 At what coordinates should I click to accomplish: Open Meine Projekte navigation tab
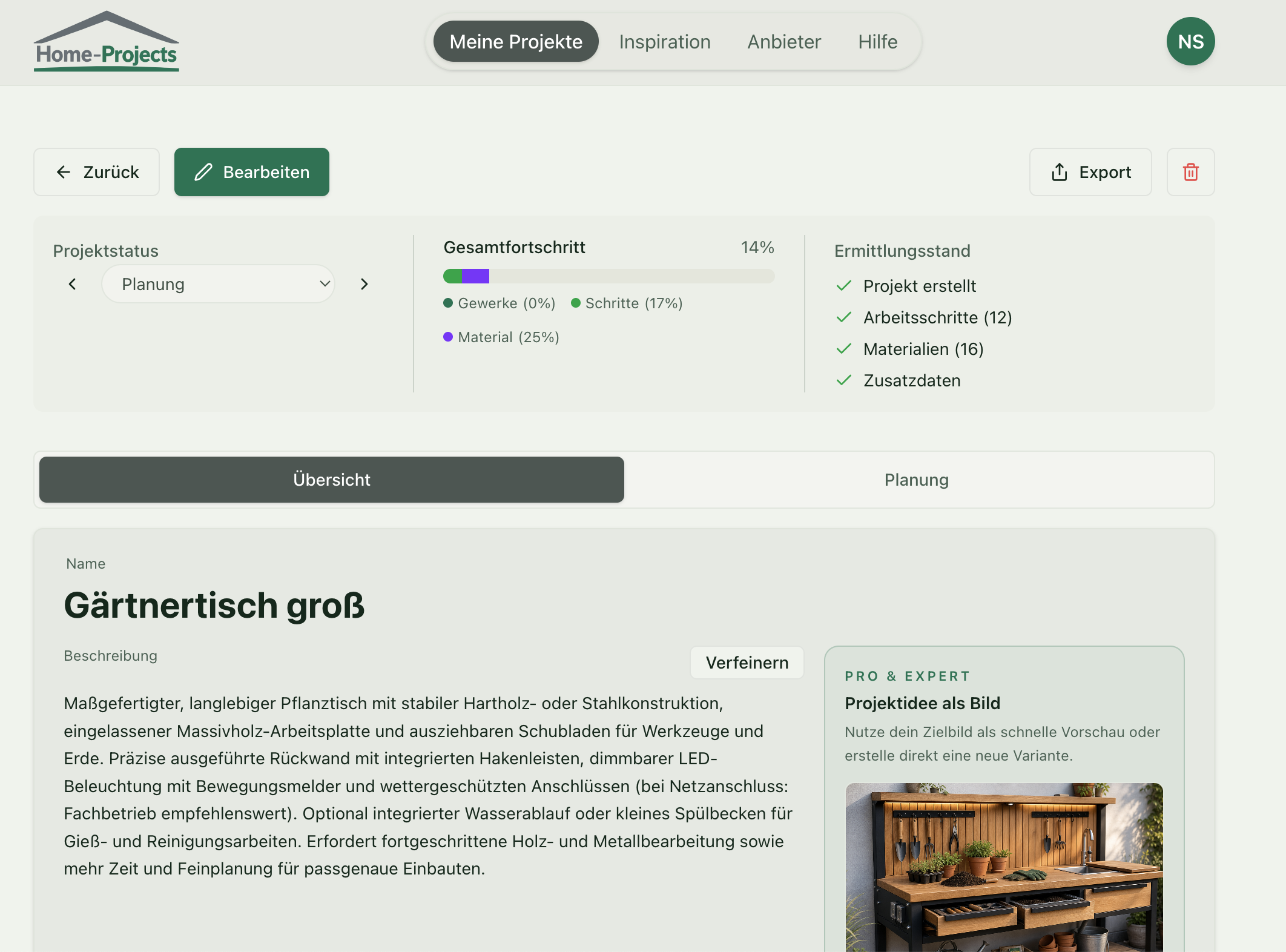[x=516, y=41]
